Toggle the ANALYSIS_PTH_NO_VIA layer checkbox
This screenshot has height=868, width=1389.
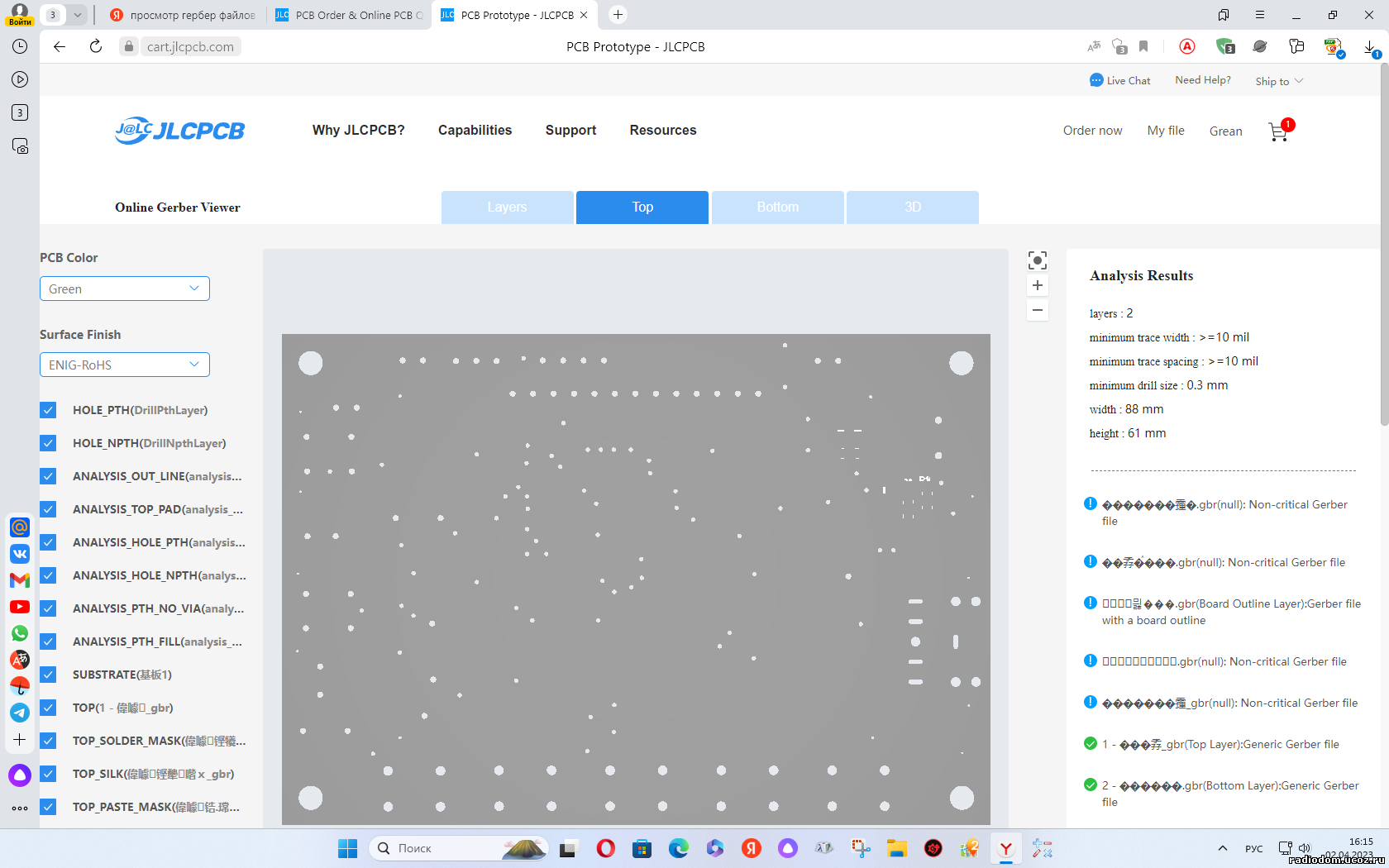48,608
